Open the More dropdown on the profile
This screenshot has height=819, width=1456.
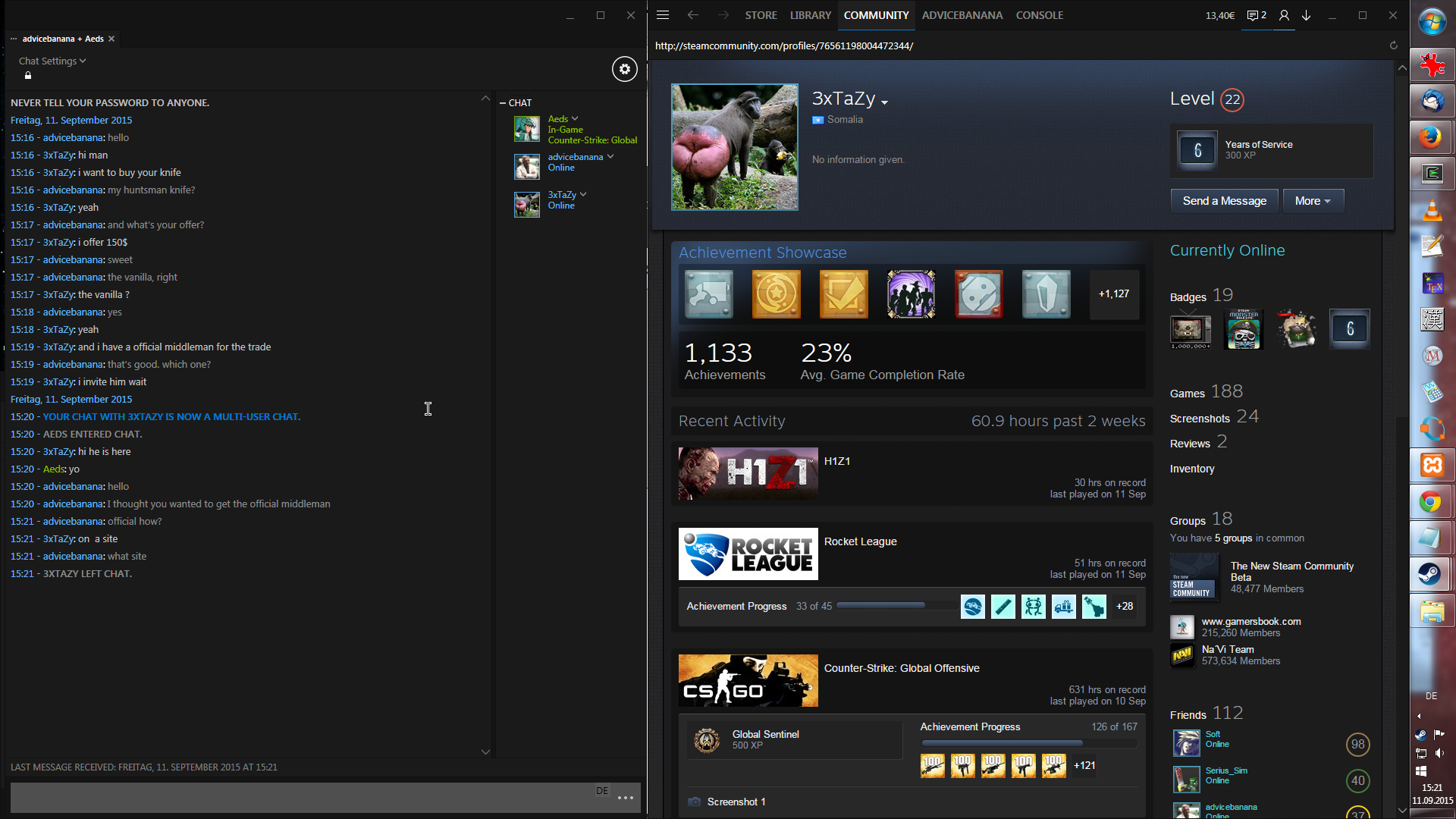[1313, 201]
